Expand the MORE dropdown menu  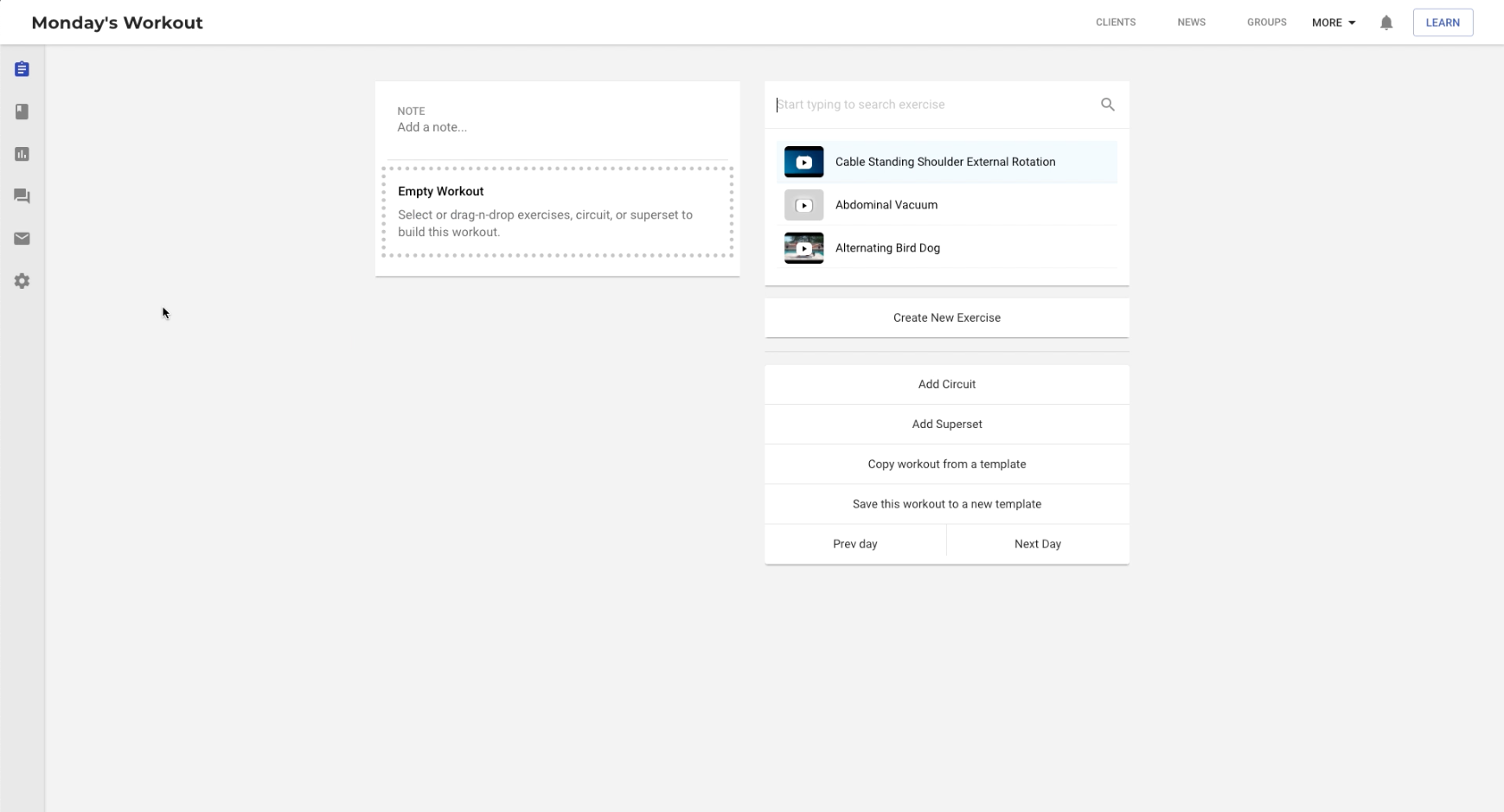click(x=1333, y=22)
